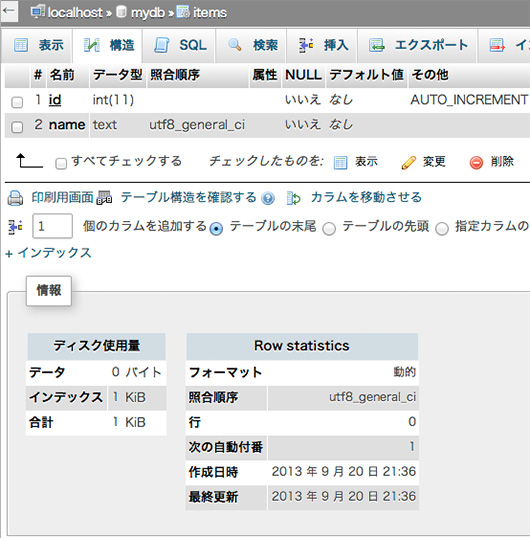Click the printer icon for 印刷用画面
The image size is (530, 538).
click(15, 198)
